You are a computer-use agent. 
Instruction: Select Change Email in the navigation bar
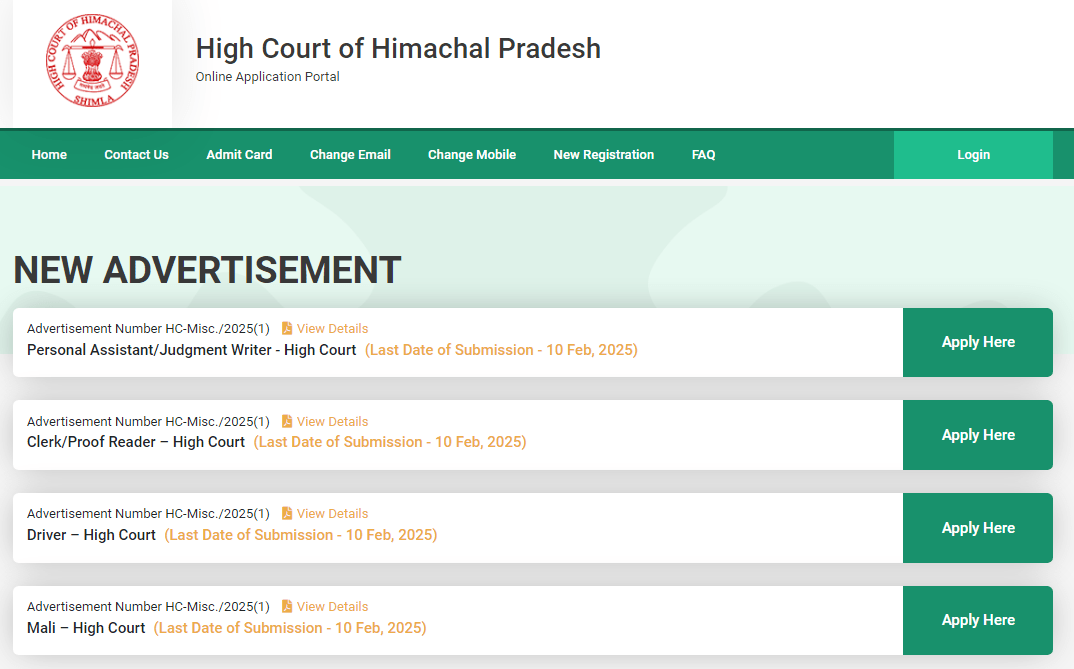[x=350, y=155]
